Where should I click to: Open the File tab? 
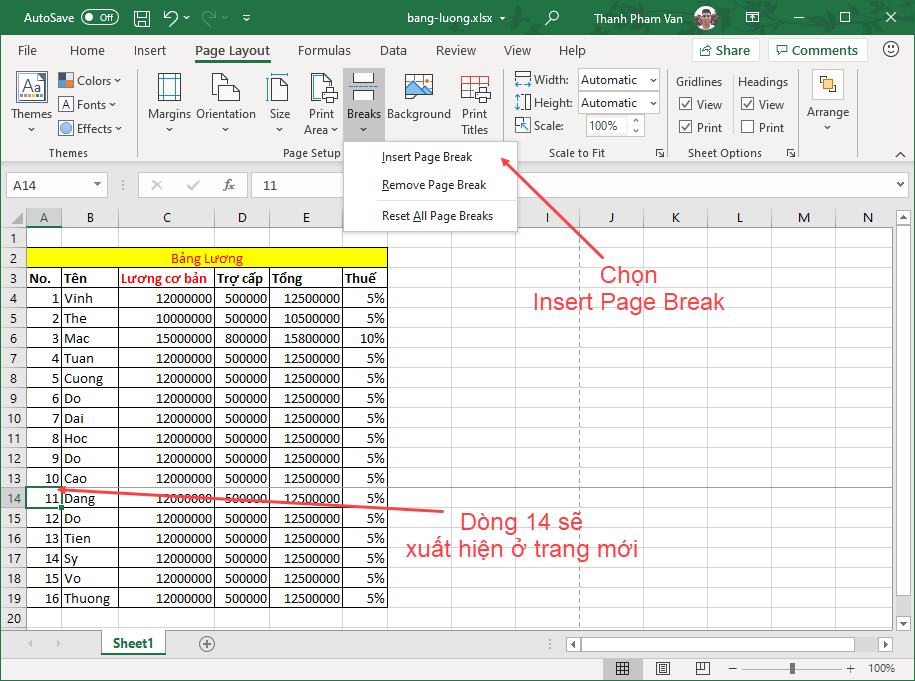(27, 51)
